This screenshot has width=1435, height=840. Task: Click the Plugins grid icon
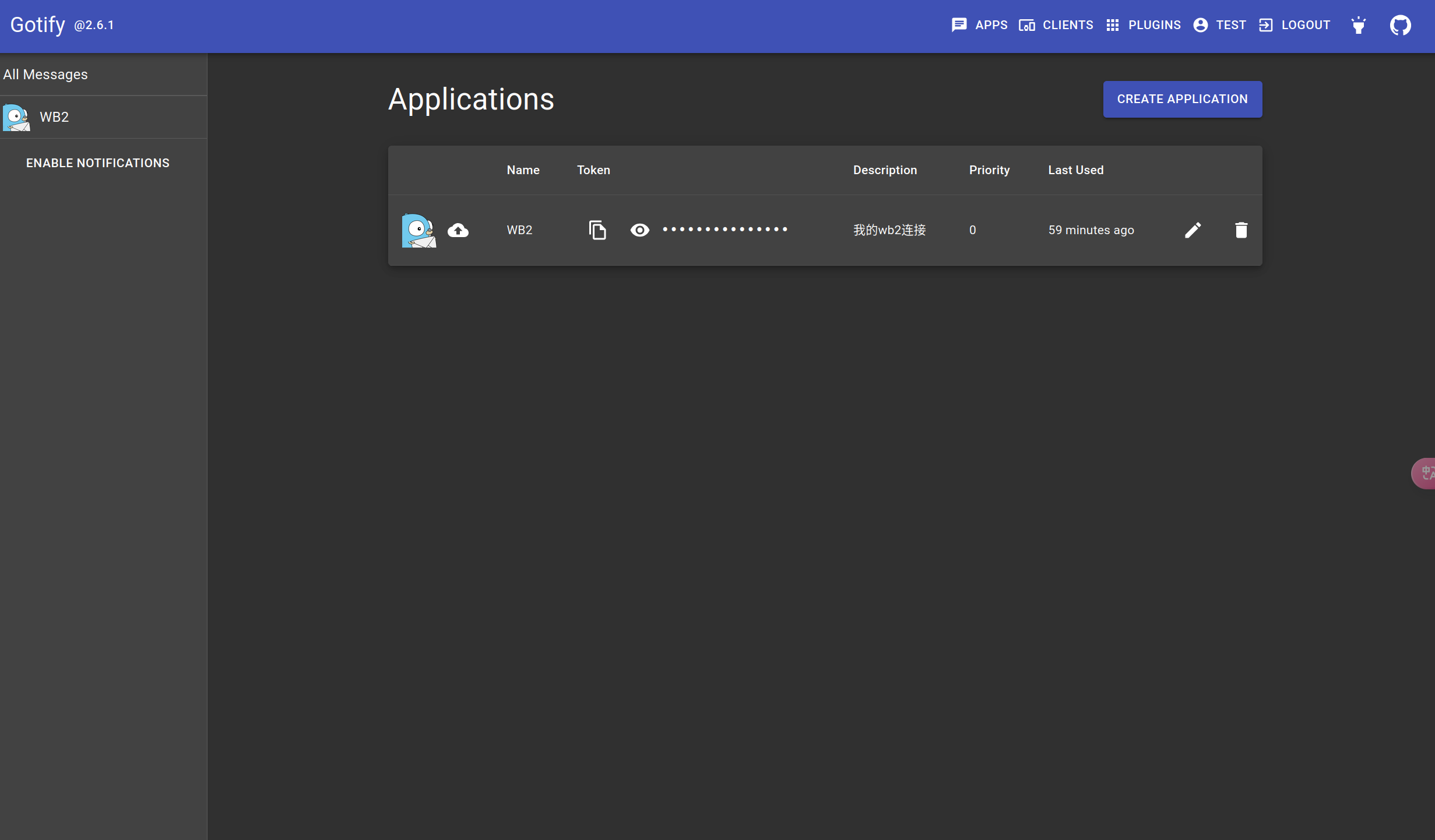pos(1113,25)
